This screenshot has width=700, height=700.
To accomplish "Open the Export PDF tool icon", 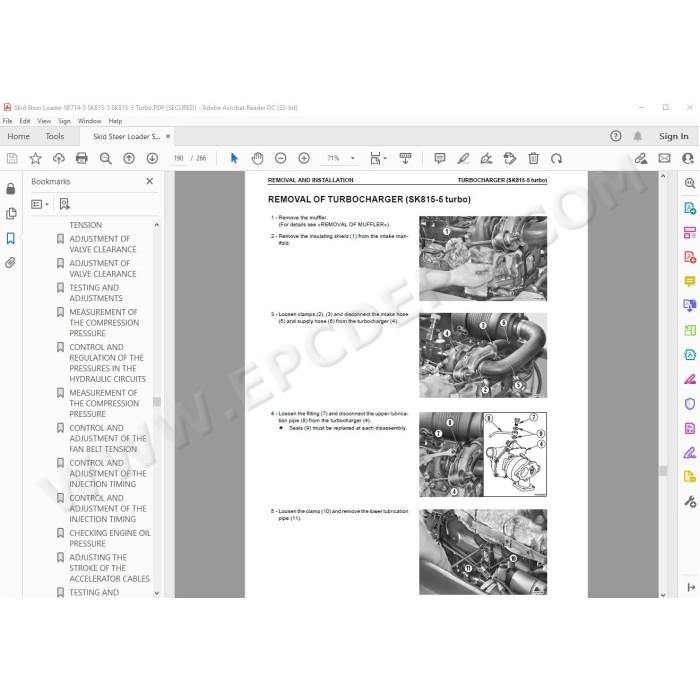I will 690,208.
